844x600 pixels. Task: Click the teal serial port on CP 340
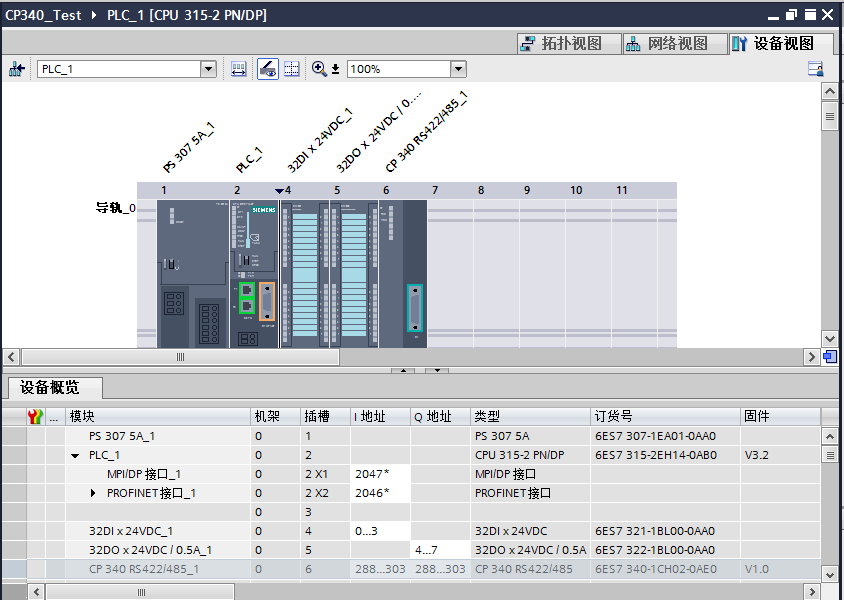(x=414, y=308)
